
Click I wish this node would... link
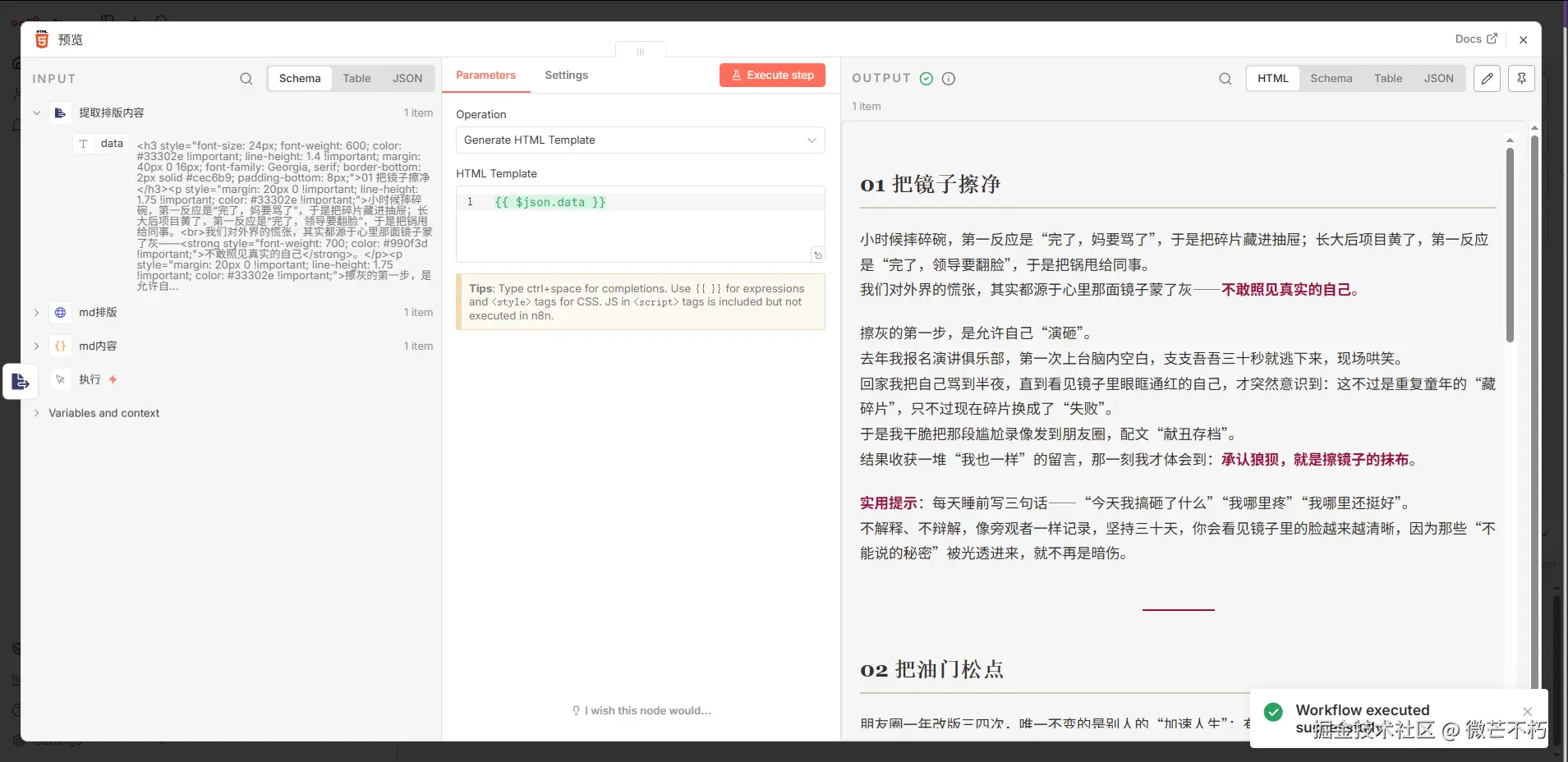pyautogui.click(x=641, y=711)
